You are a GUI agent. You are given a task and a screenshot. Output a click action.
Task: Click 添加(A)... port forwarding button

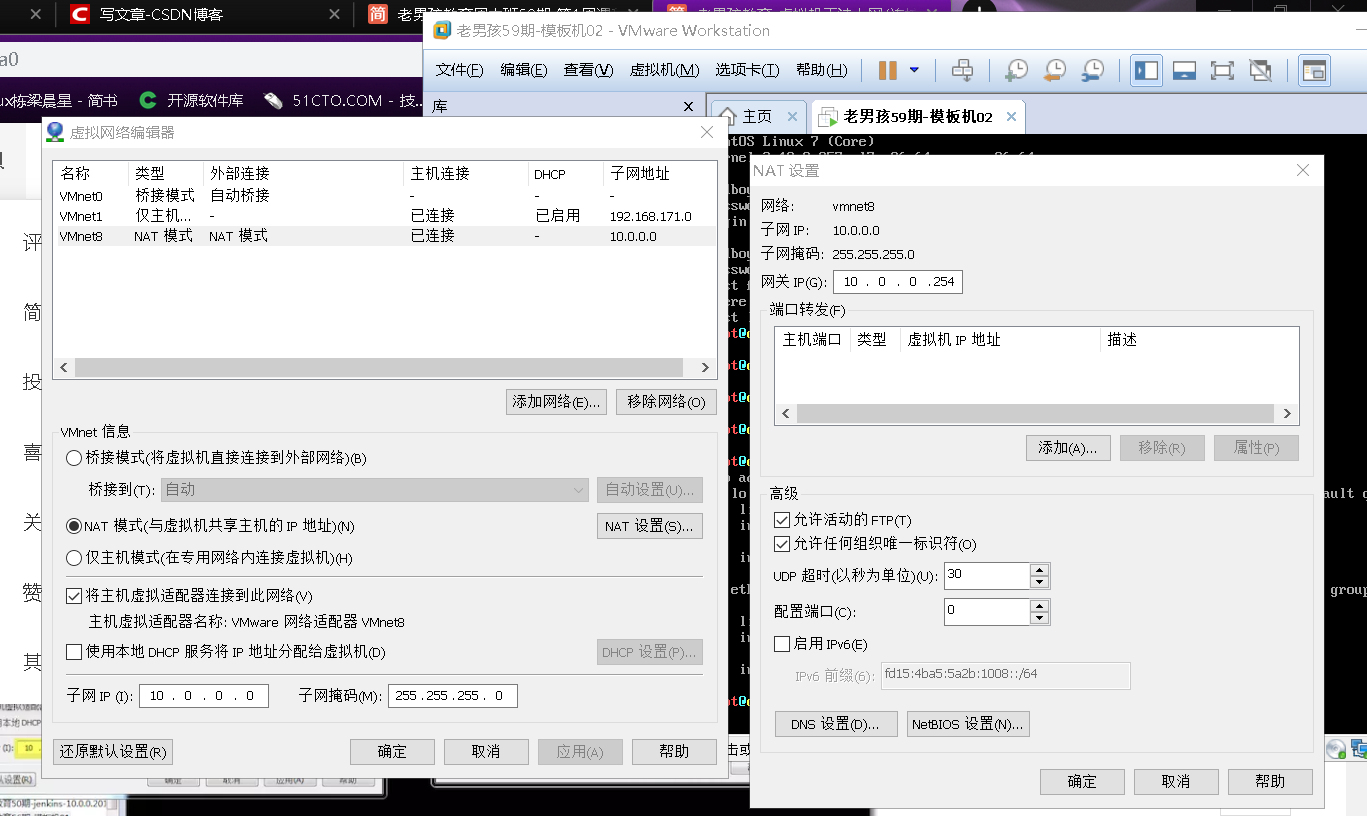pyautogui.click(x=1068, y=448)
